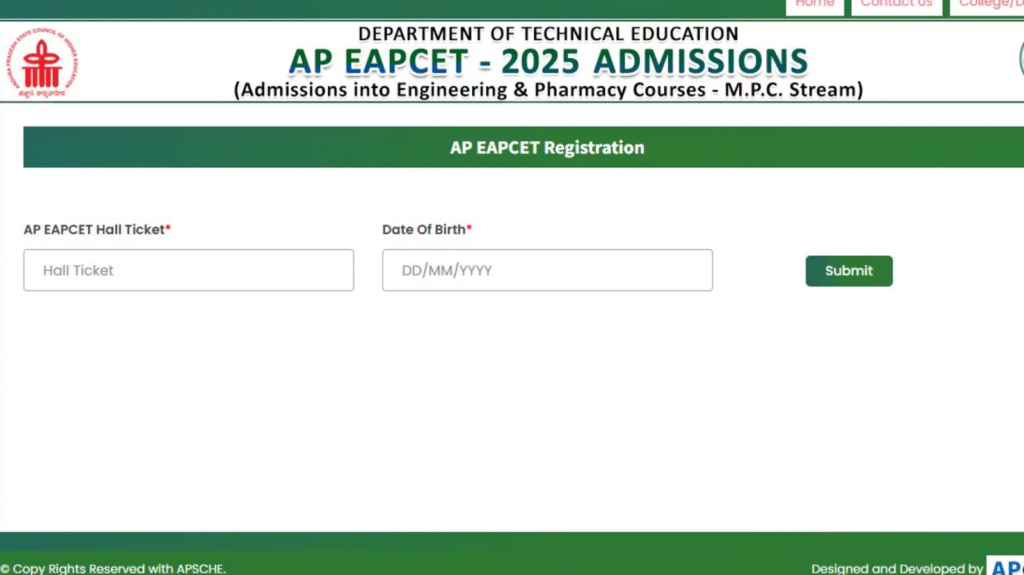Image resolution: width=1024 pixels, height=575 pixels.
Task: Click the Date Of Birth label
Action: click(424, 229)
